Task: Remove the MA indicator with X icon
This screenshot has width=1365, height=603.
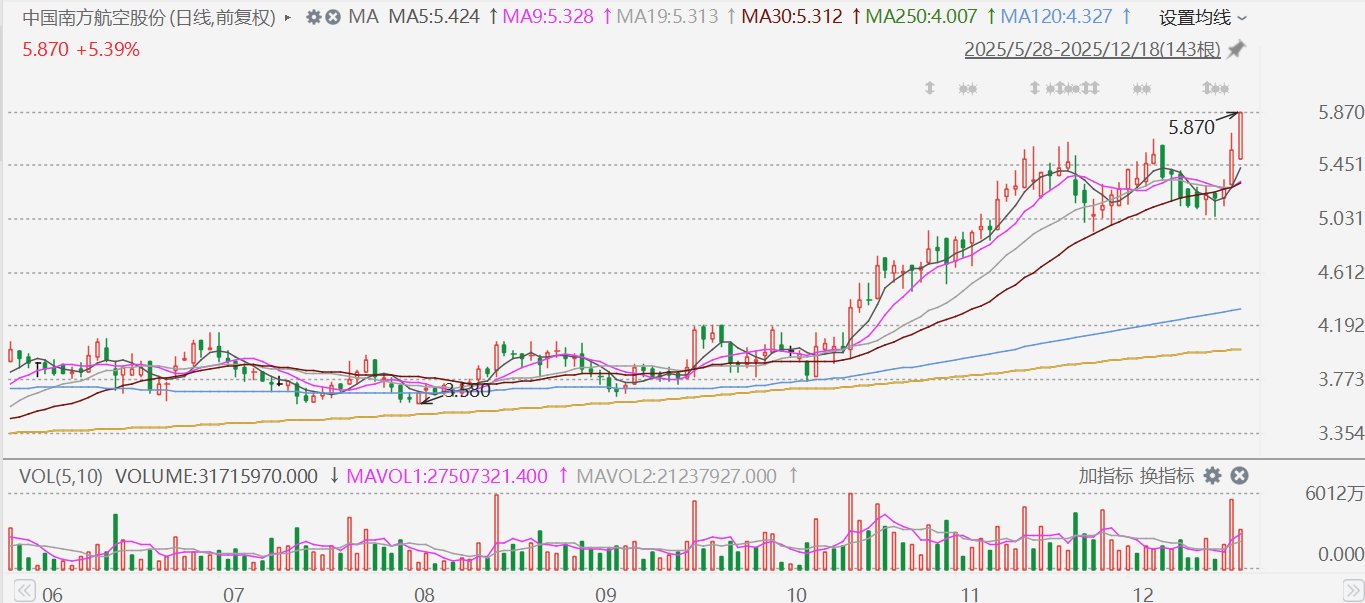Action: click(333, 17)
